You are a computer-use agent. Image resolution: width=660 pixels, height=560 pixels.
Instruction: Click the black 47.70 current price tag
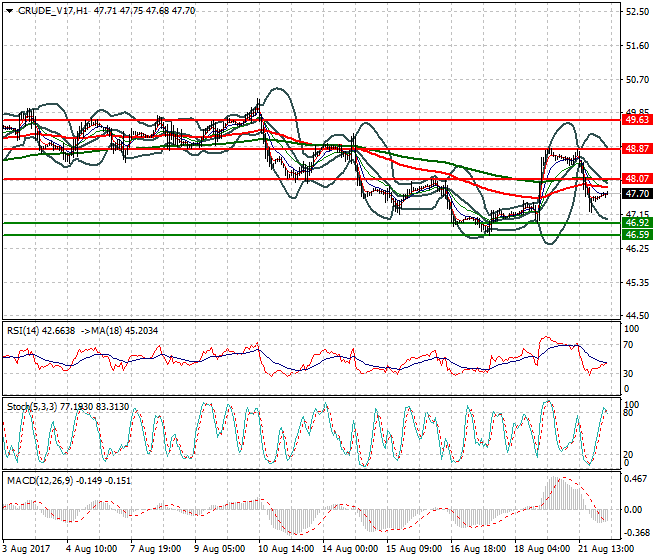click(x=636, y=194)
